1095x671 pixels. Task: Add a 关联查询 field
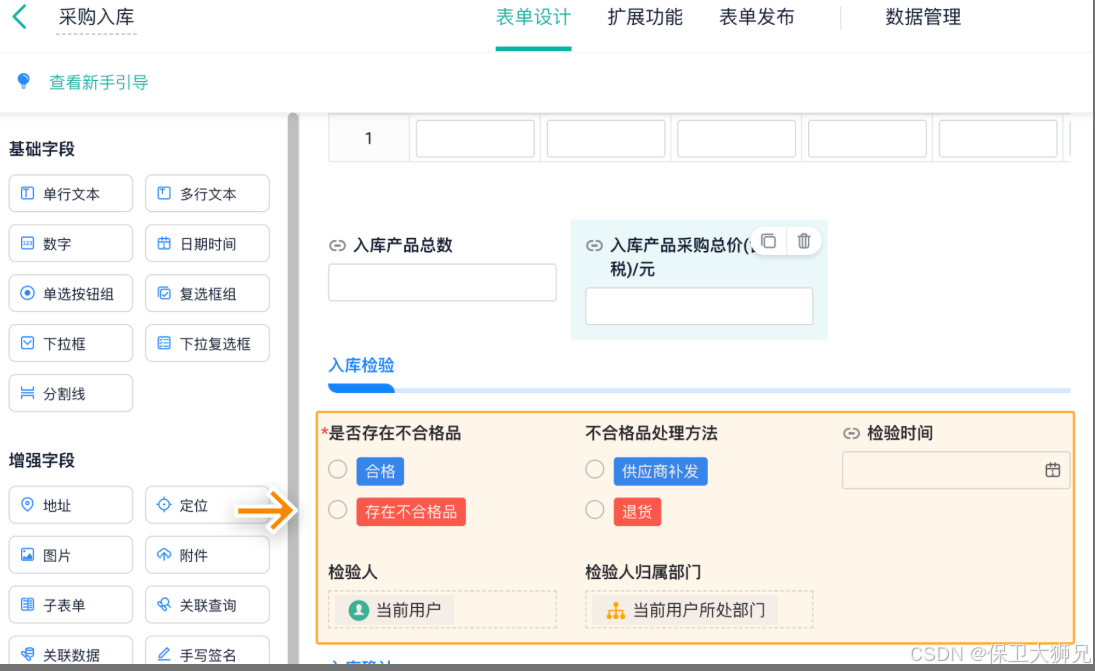(x=207, y=605)
